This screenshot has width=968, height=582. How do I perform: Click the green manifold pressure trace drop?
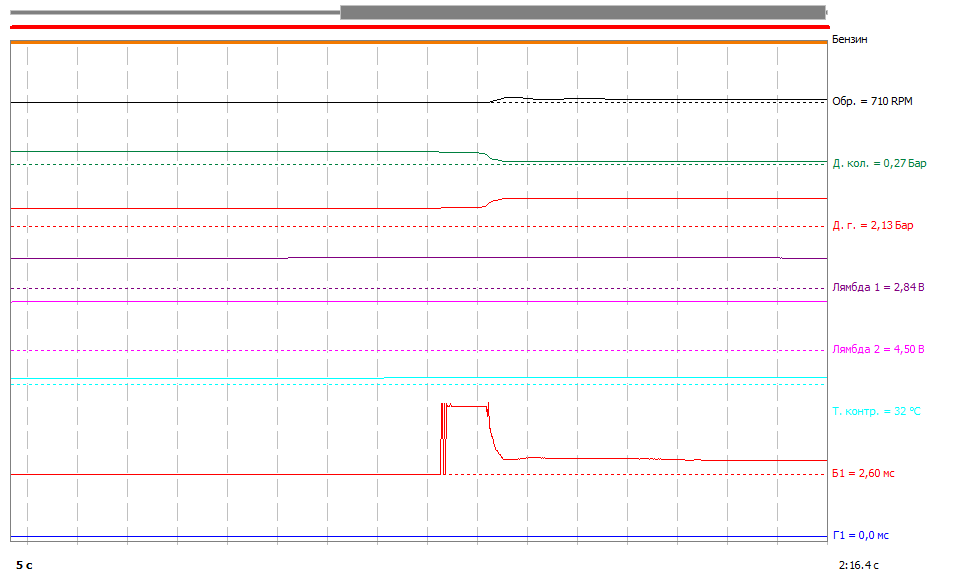coord(487,156)
